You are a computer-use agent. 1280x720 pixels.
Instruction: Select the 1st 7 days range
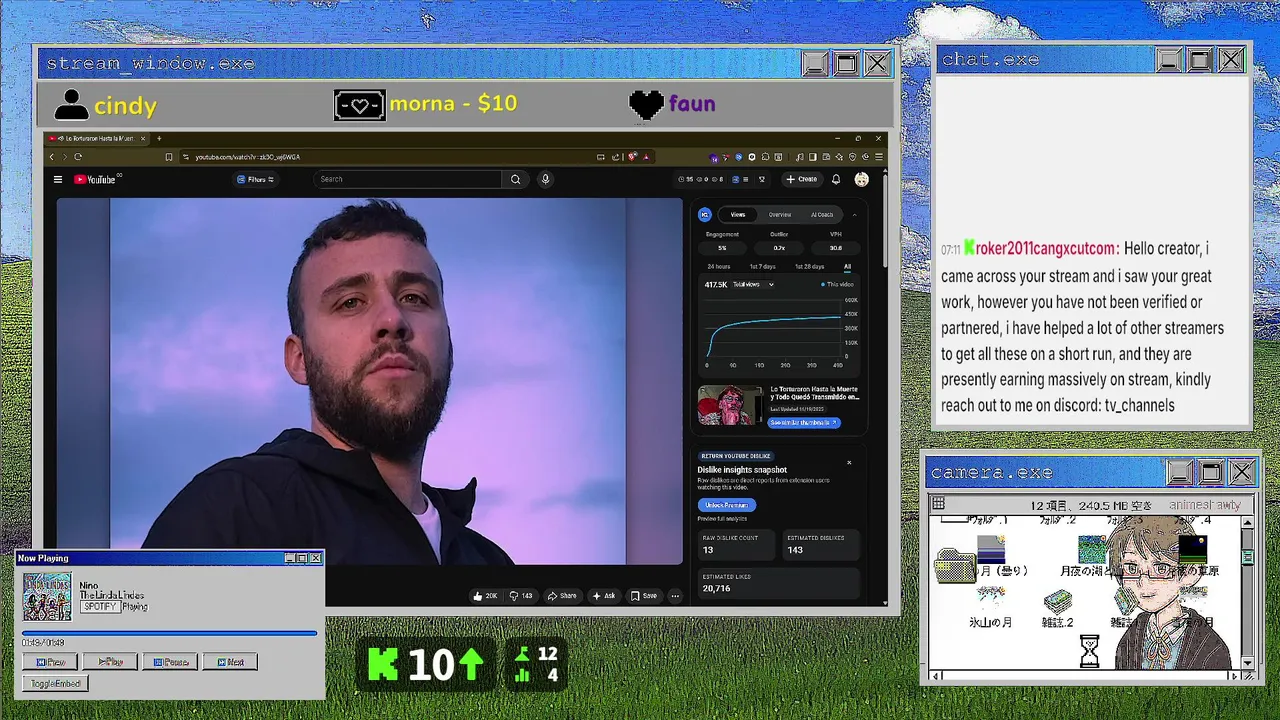[763, 267]
